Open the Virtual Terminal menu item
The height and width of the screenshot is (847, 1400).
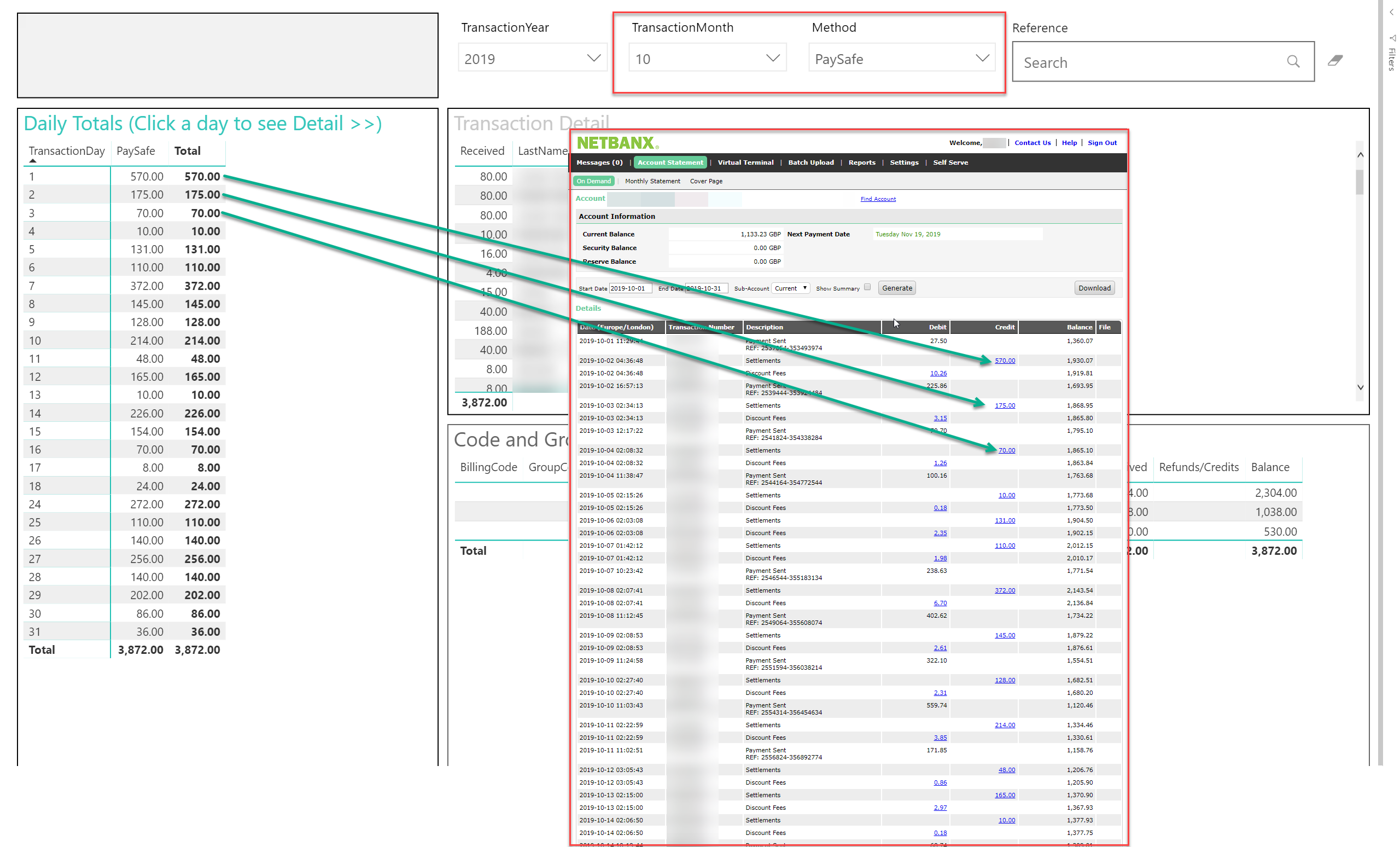[x=745, y=163]
